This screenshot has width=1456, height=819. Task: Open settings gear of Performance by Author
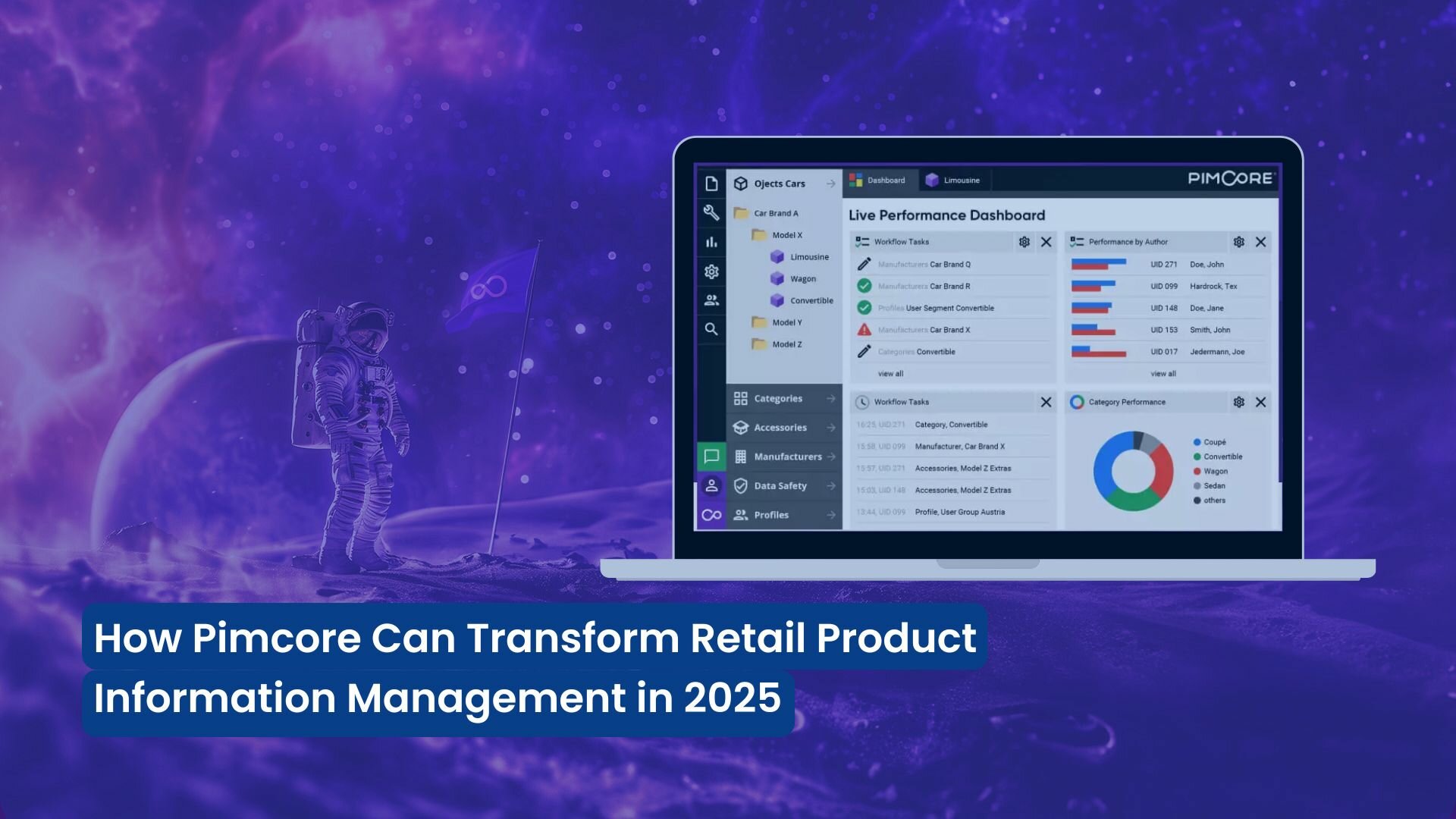[1239, 242]
